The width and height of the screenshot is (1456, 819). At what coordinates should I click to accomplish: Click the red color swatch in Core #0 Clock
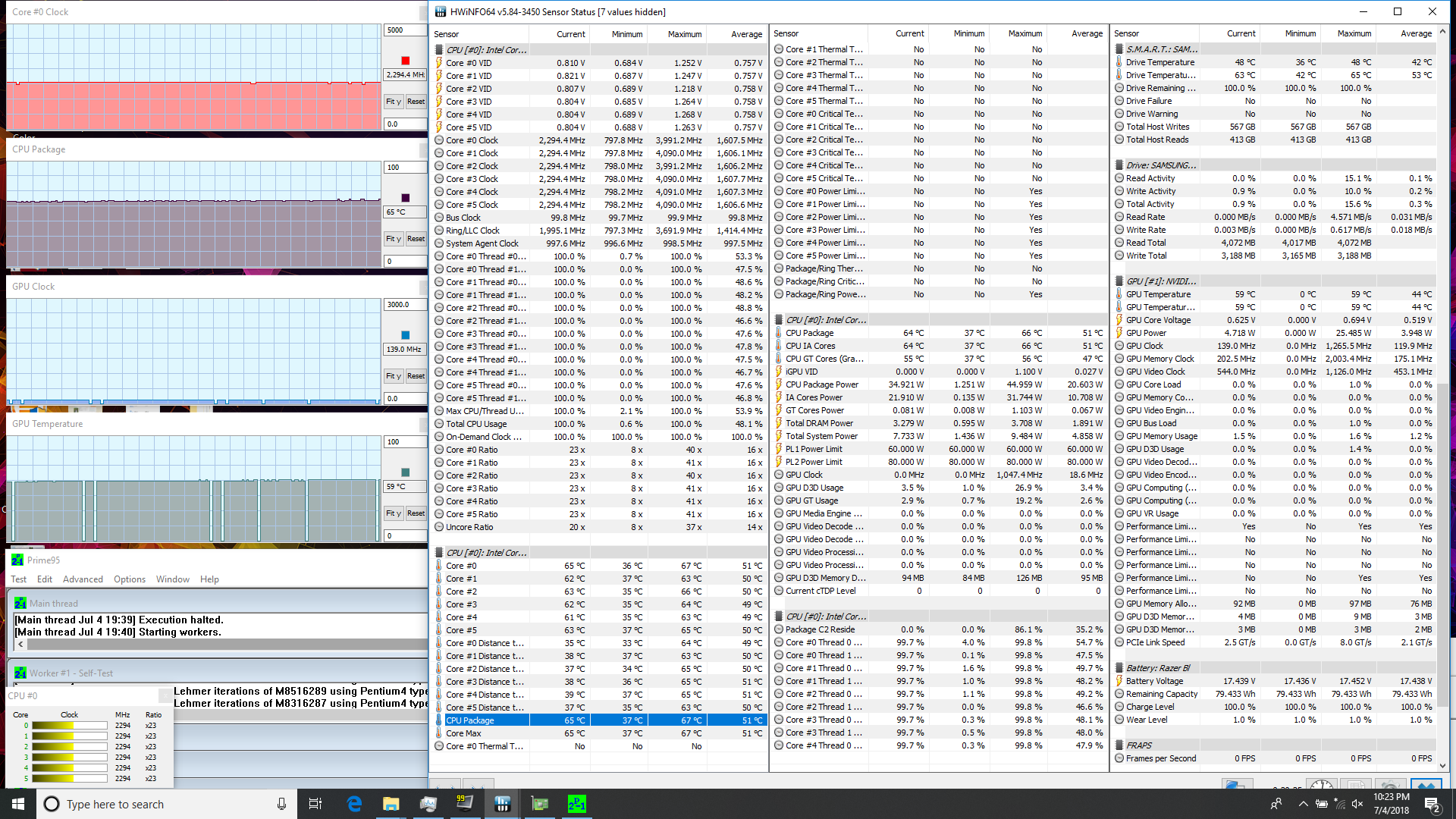coord(405,61)
